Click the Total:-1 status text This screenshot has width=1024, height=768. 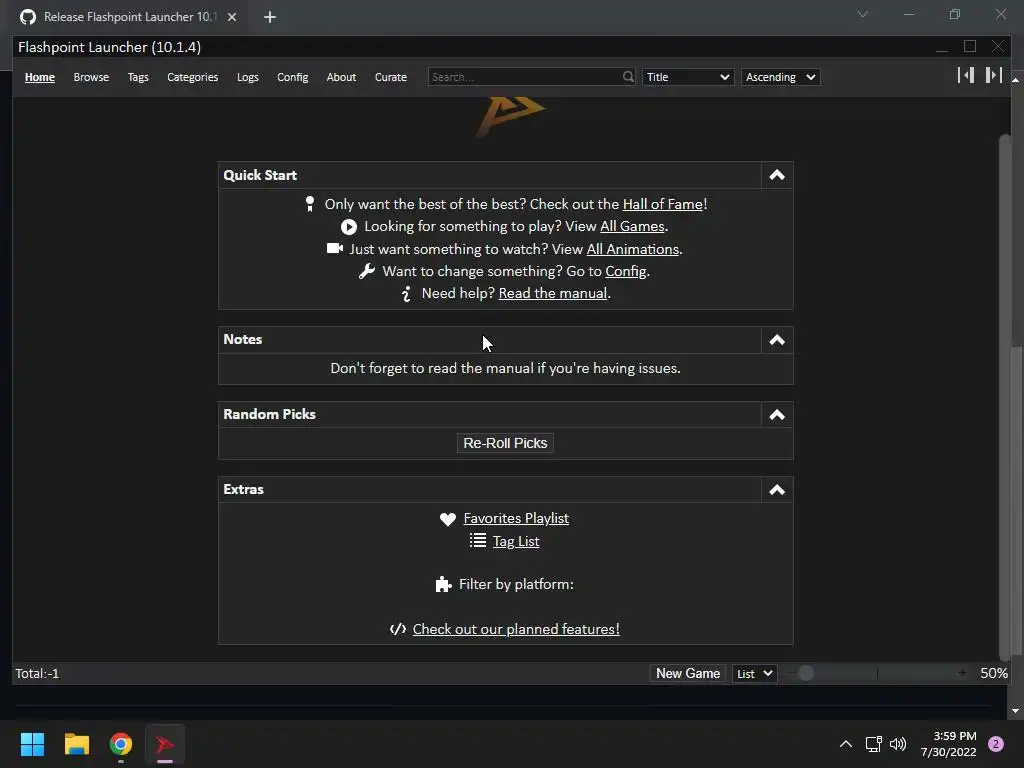coord(37,673)
